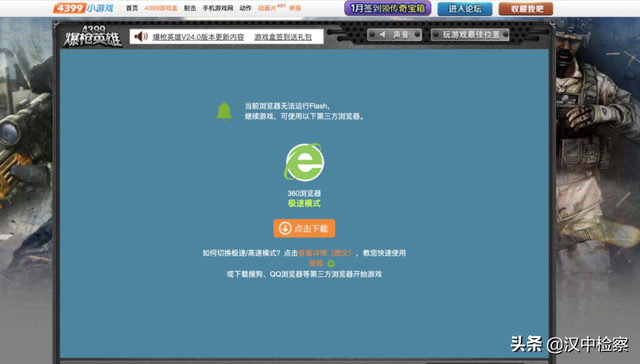Click the 进入论坛 button
This screenshot has height=364, width=640.
(465, 9)
